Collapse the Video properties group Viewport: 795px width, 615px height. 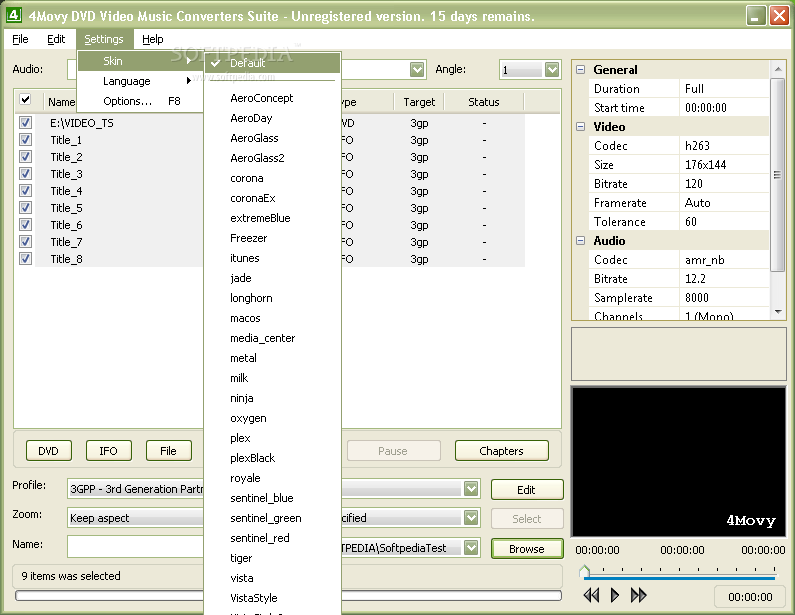(581, 127)
